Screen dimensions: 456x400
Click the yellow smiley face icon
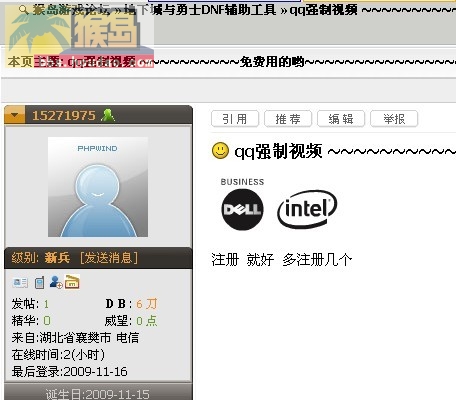tap(220, 151)
